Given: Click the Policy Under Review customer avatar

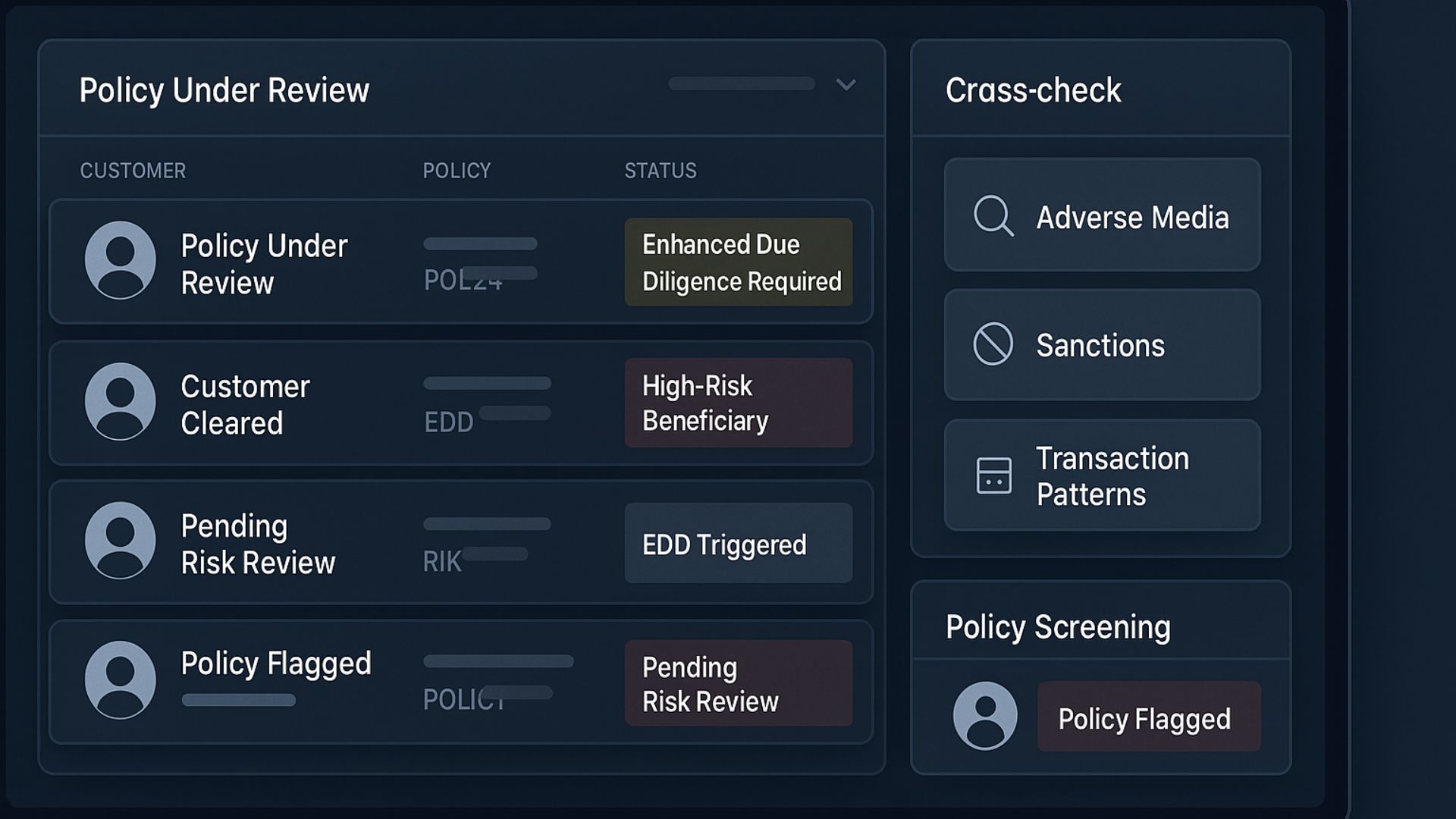Looking at the screenshot, I should point(120,260).
